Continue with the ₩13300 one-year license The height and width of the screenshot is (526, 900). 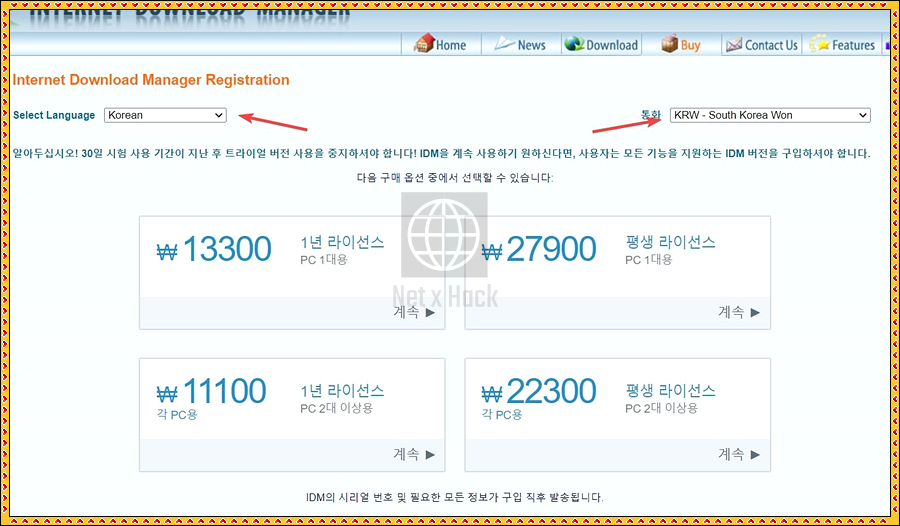pos(414,312)
